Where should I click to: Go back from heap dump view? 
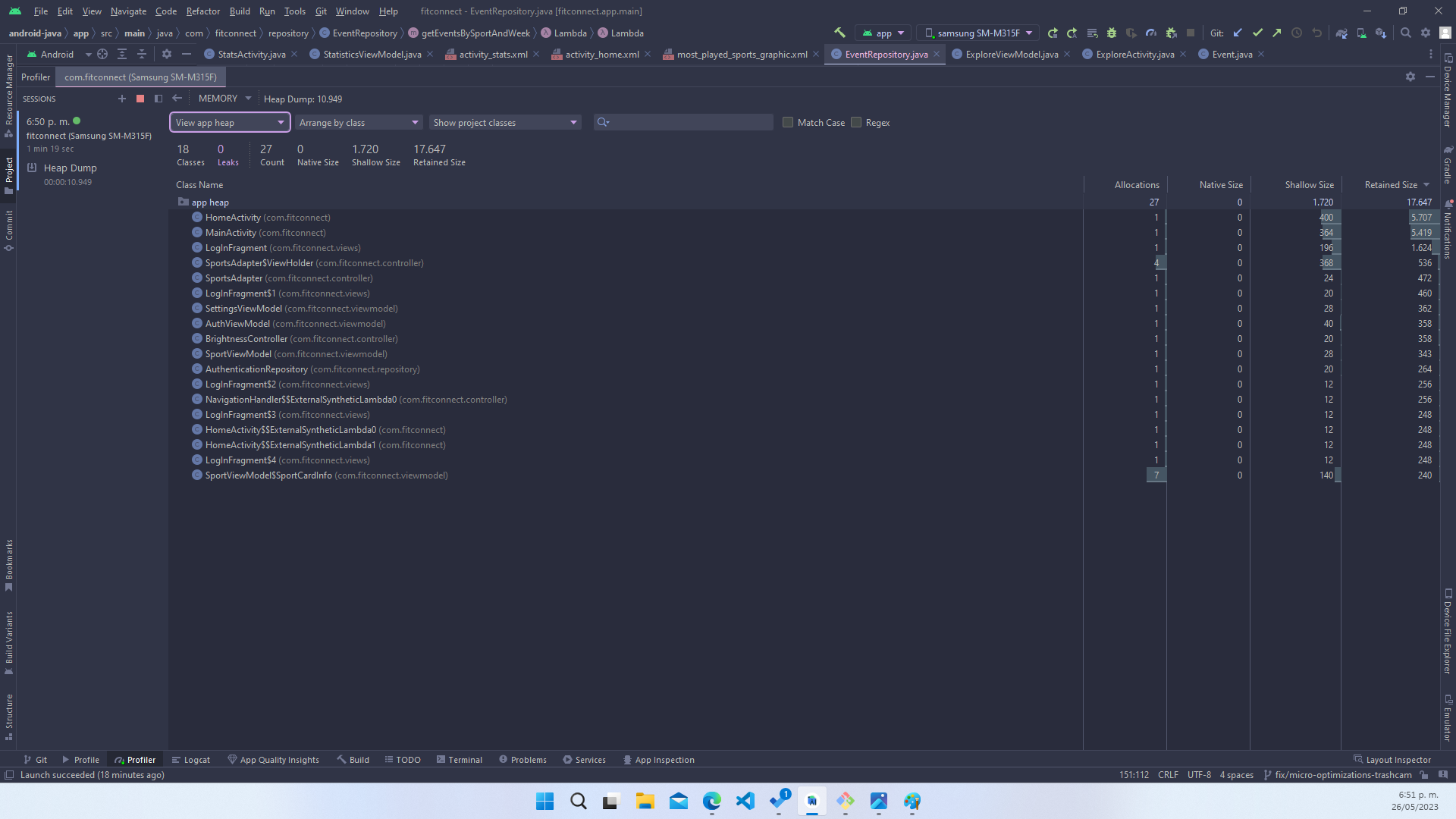point(177,99)
